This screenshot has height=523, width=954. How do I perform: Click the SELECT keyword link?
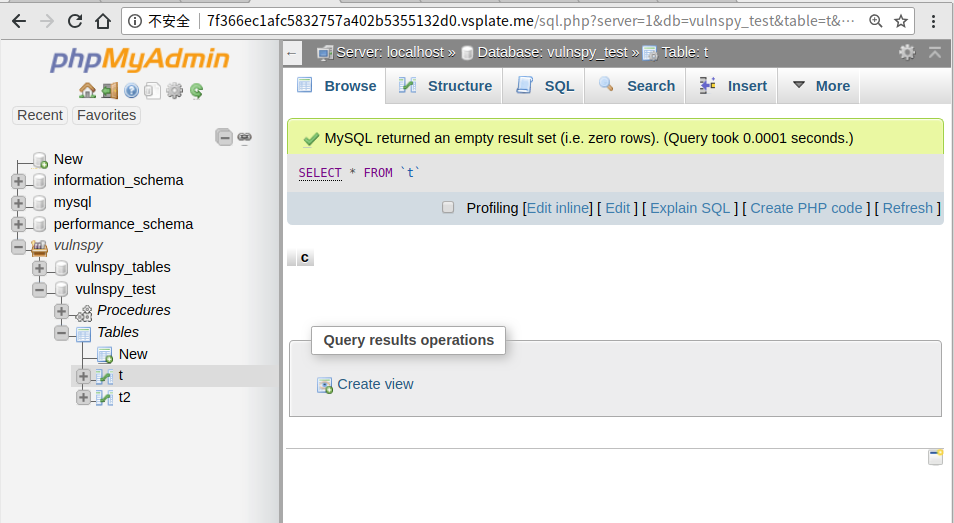pyautogui.click(x=320, y=173)
